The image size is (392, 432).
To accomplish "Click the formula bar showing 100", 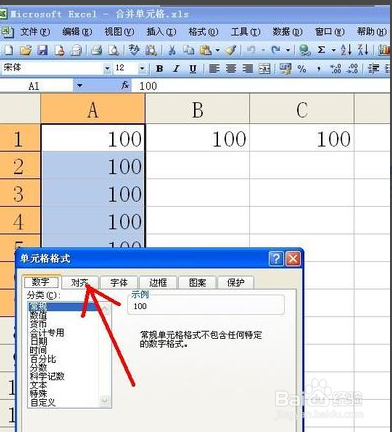I will [x=262, y=86].
